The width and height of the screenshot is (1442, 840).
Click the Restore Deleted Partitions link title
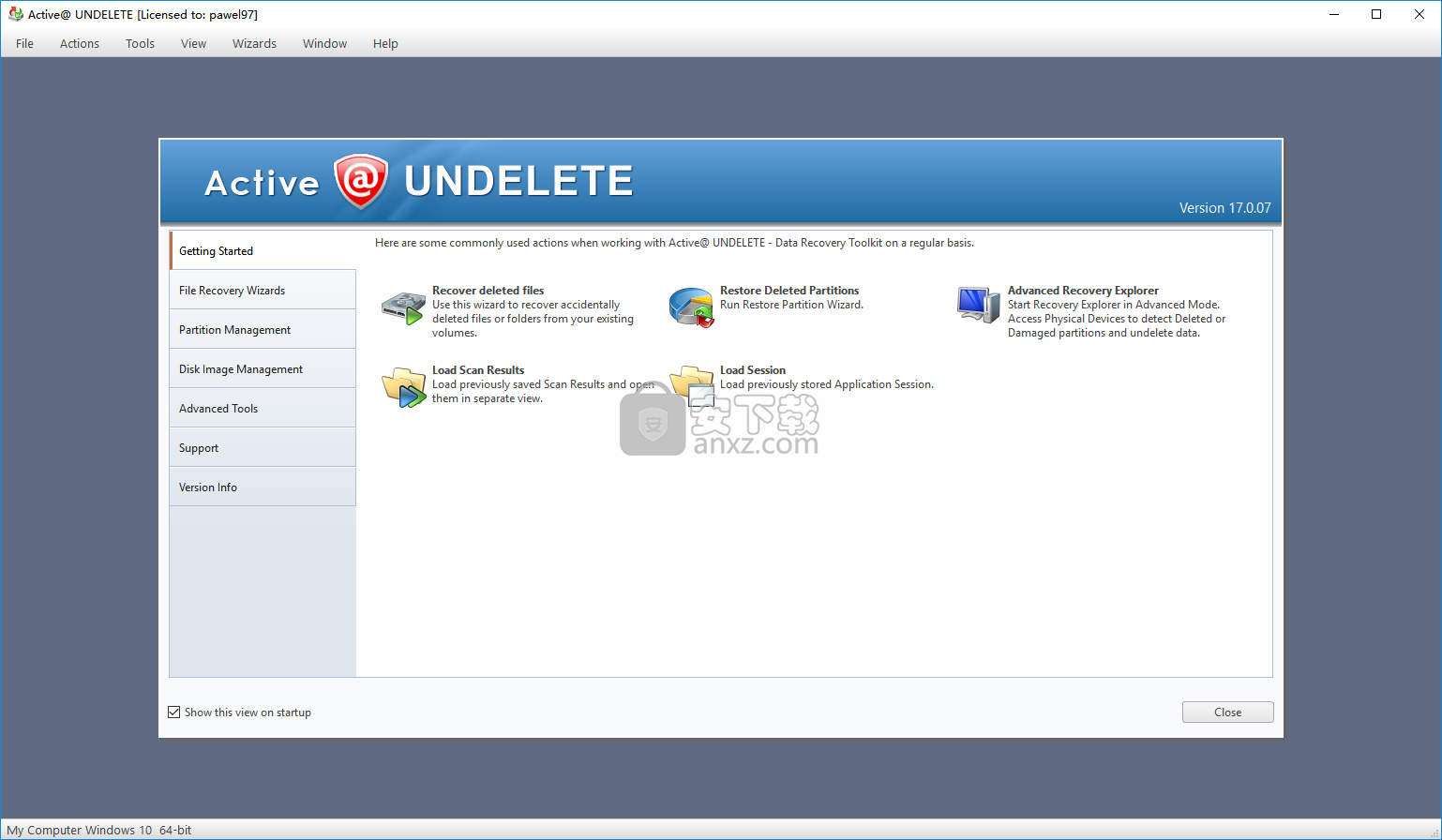pyautogui.click(x=789, y=291)
